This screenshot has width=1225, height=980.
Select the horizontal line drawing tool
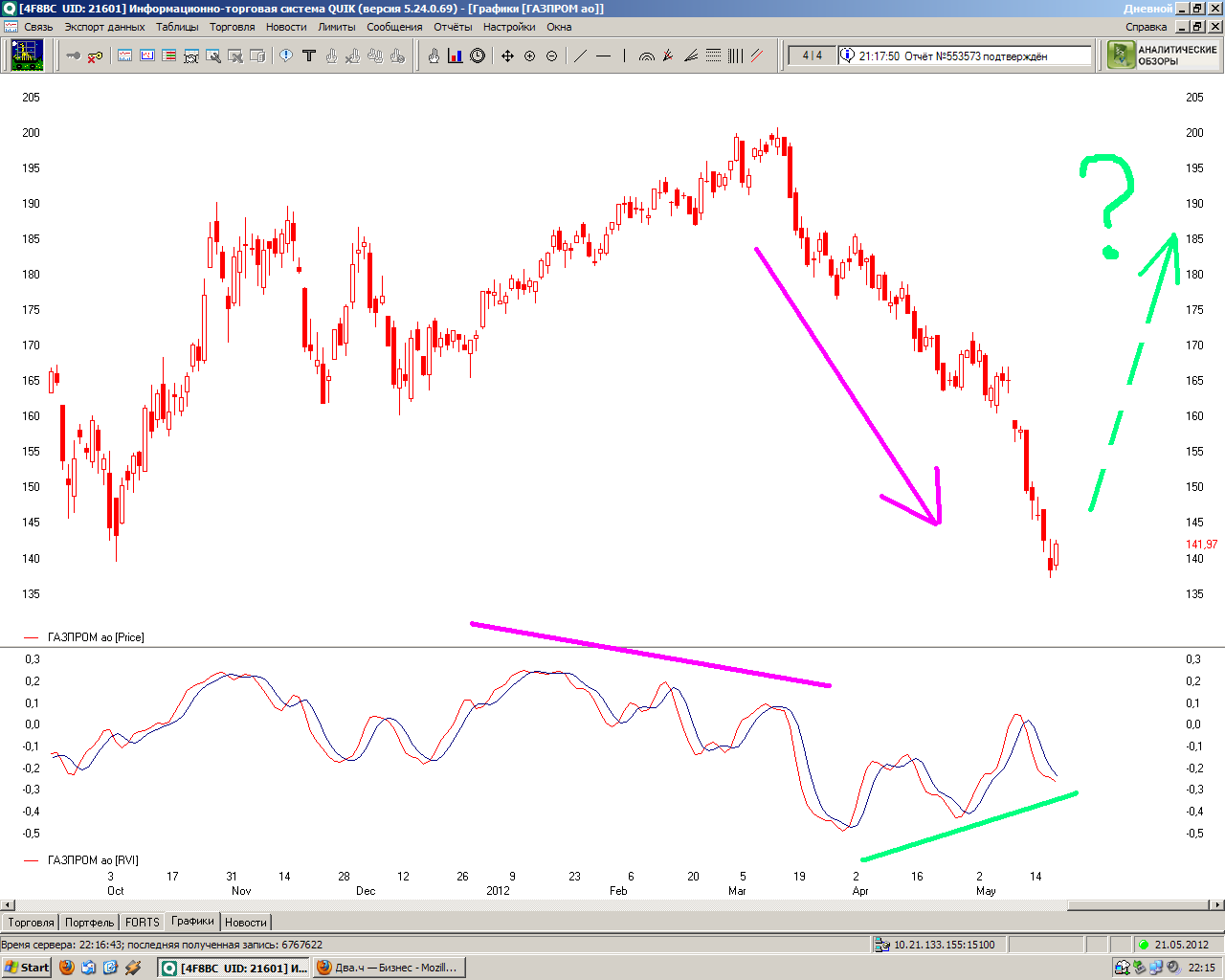tap(603, 56)
